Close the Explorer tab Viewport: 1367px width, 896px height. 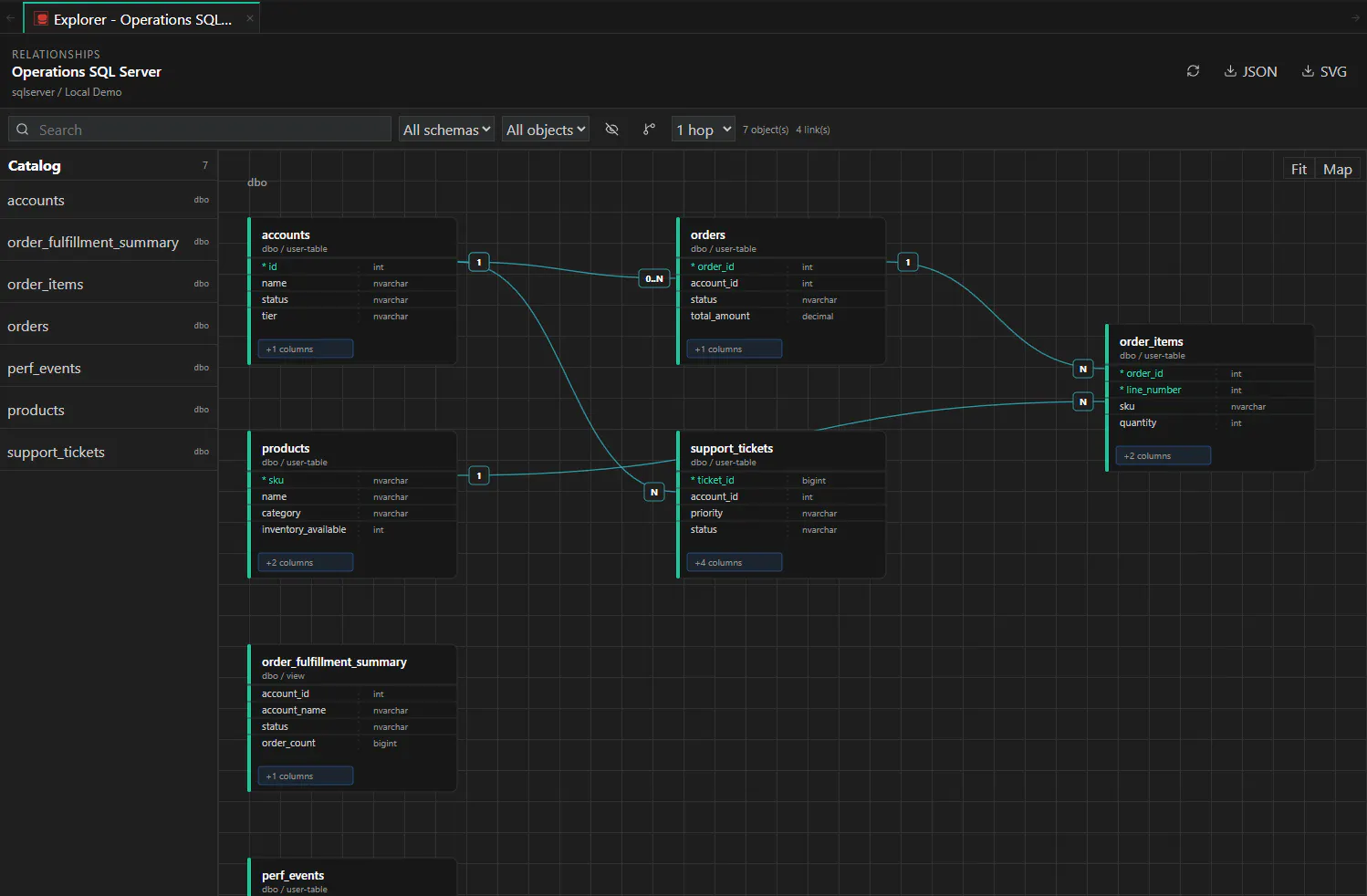click(249, 18)
